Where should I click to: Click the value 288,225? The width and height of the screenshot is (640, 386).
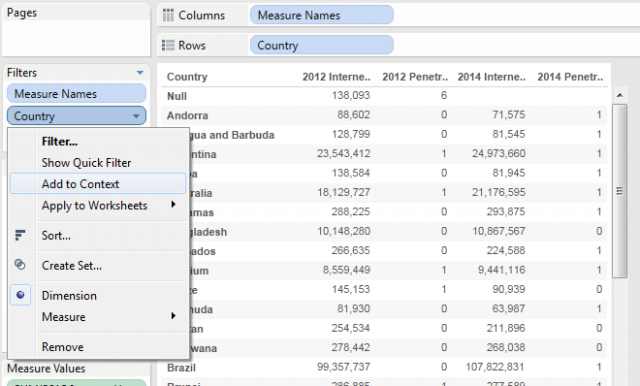tap(351, 212)
